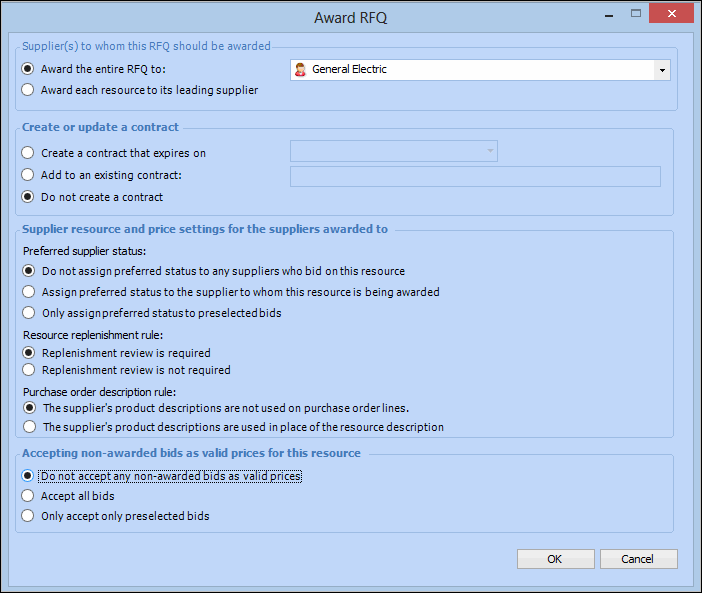Select 'Accept all bids' option
The height and width of the screenshot is (593, 702).
click(x=28, y=496)
